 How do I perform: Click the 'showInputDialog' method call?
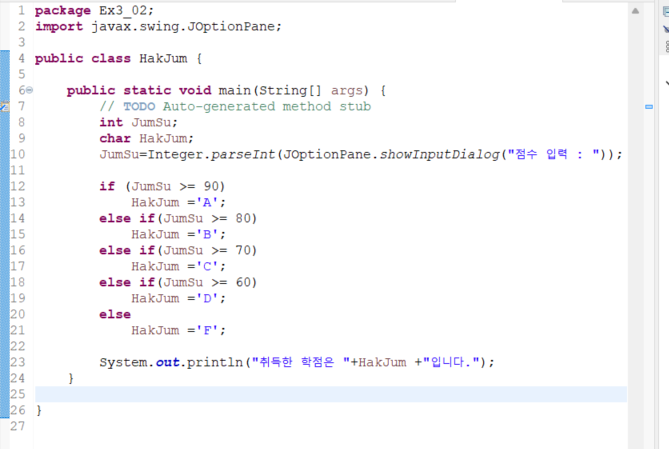pos(439,154)
